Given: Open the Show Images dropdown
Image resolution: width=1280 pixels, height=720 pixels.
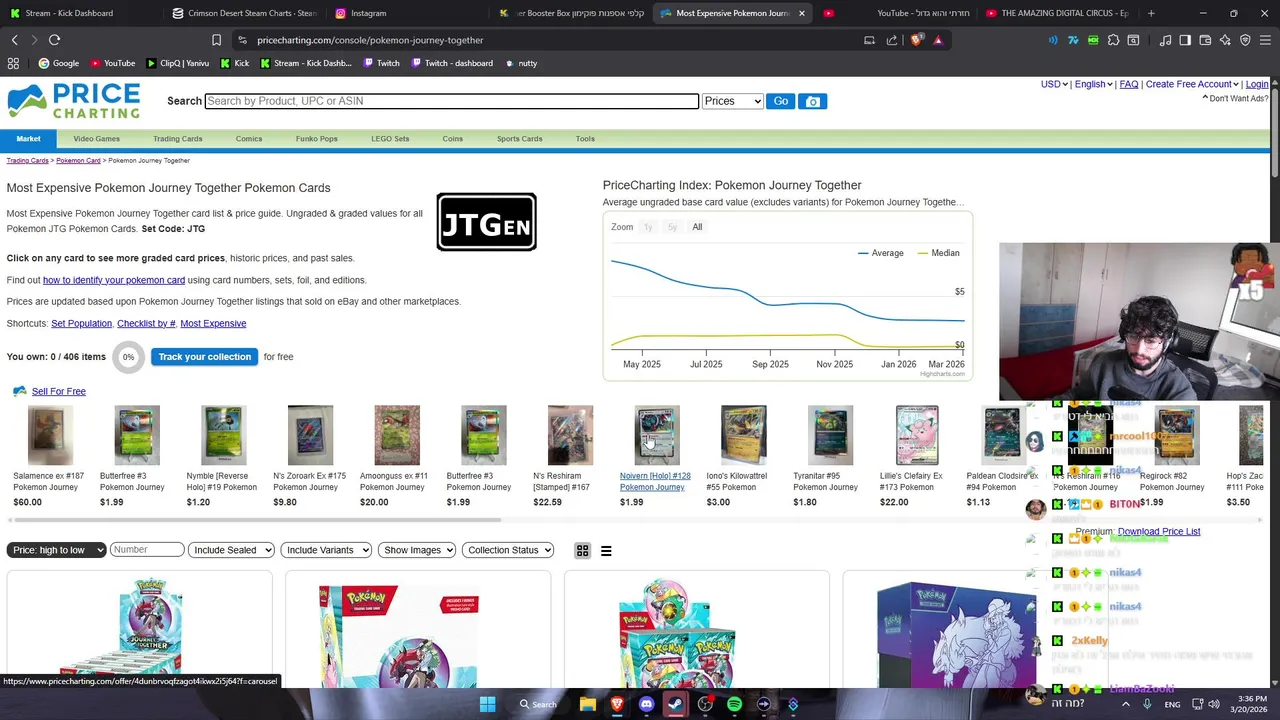Looking at the screenshot, I should click(417, 550).
